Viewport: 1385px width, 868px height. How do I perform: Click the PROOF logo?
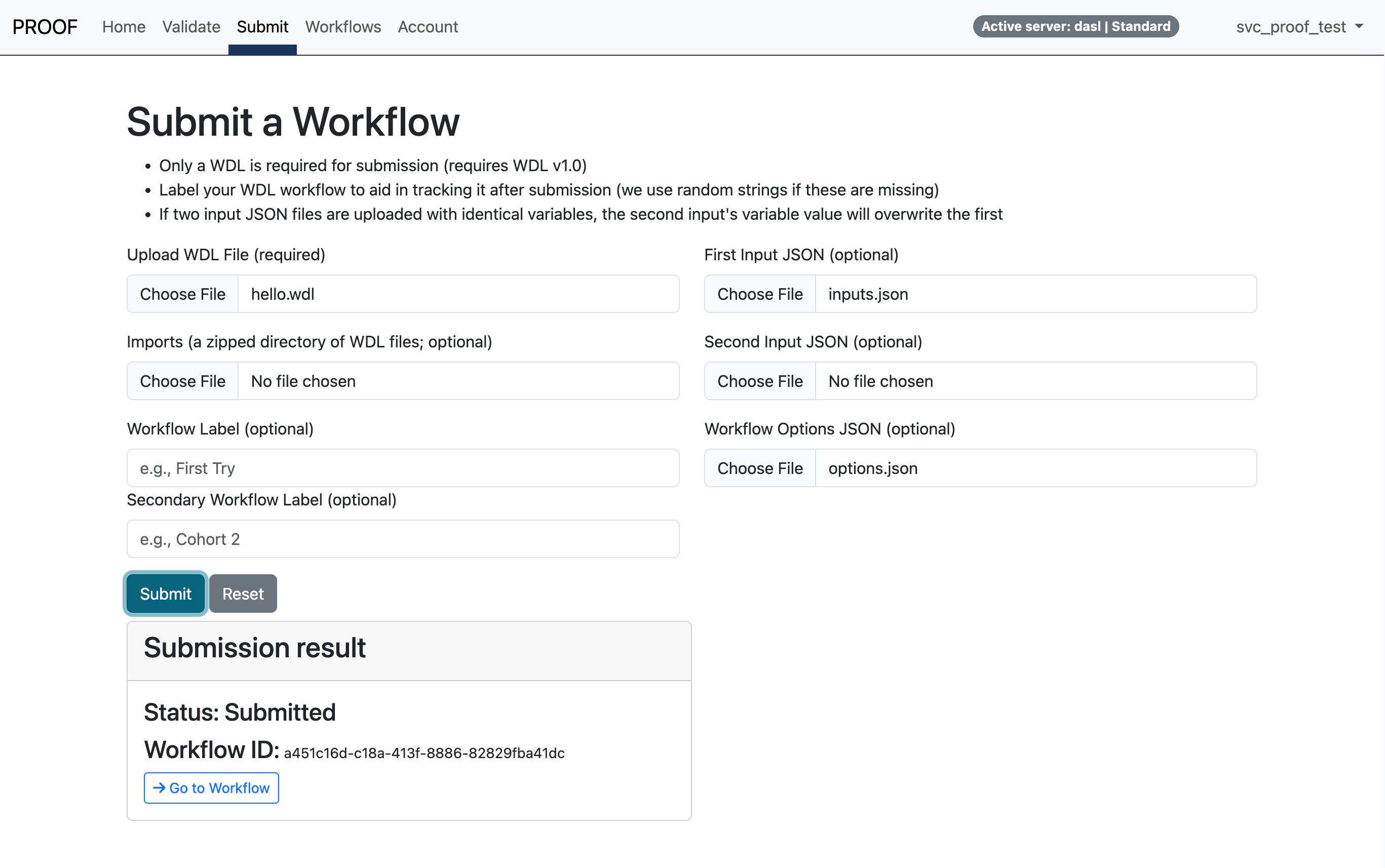tap(45, 26)
